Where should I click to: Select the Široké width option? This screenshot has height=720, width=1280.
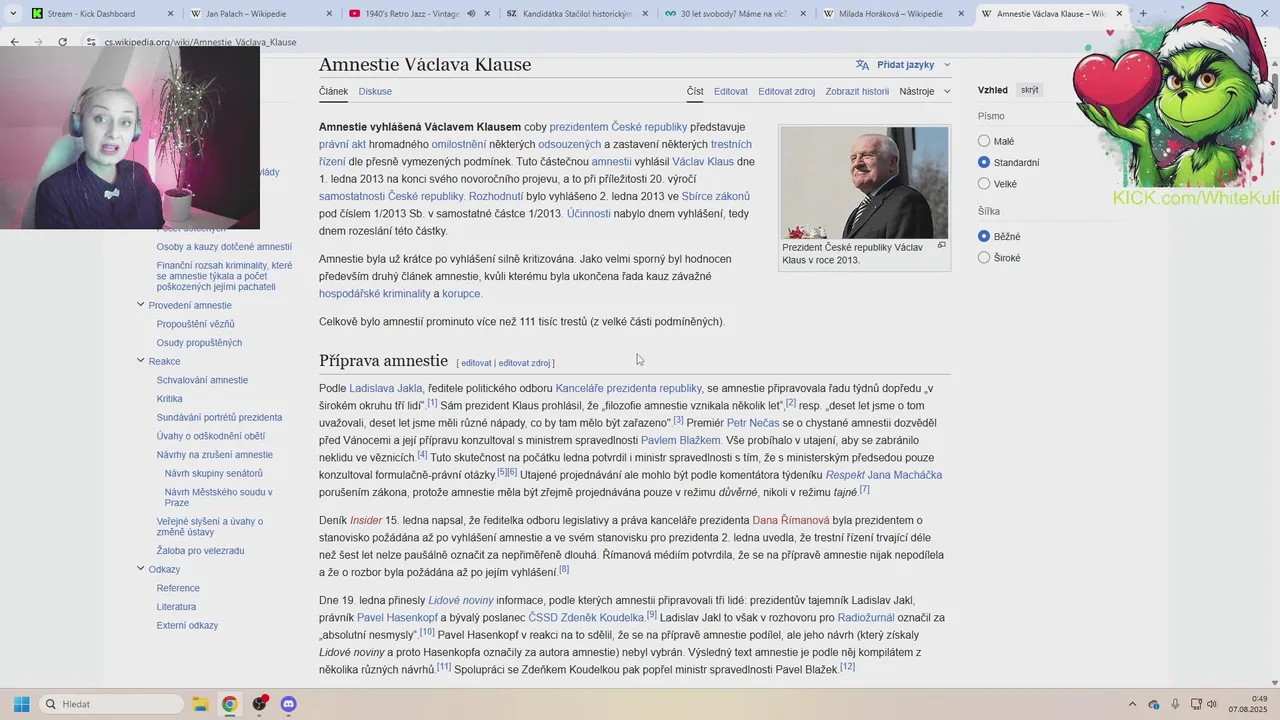click(984, 257)
